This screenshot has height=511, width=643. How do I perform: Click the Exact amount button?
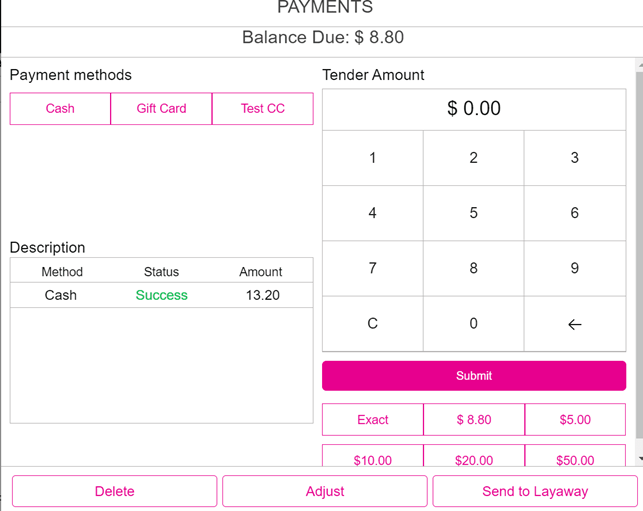tap(372, 420)
